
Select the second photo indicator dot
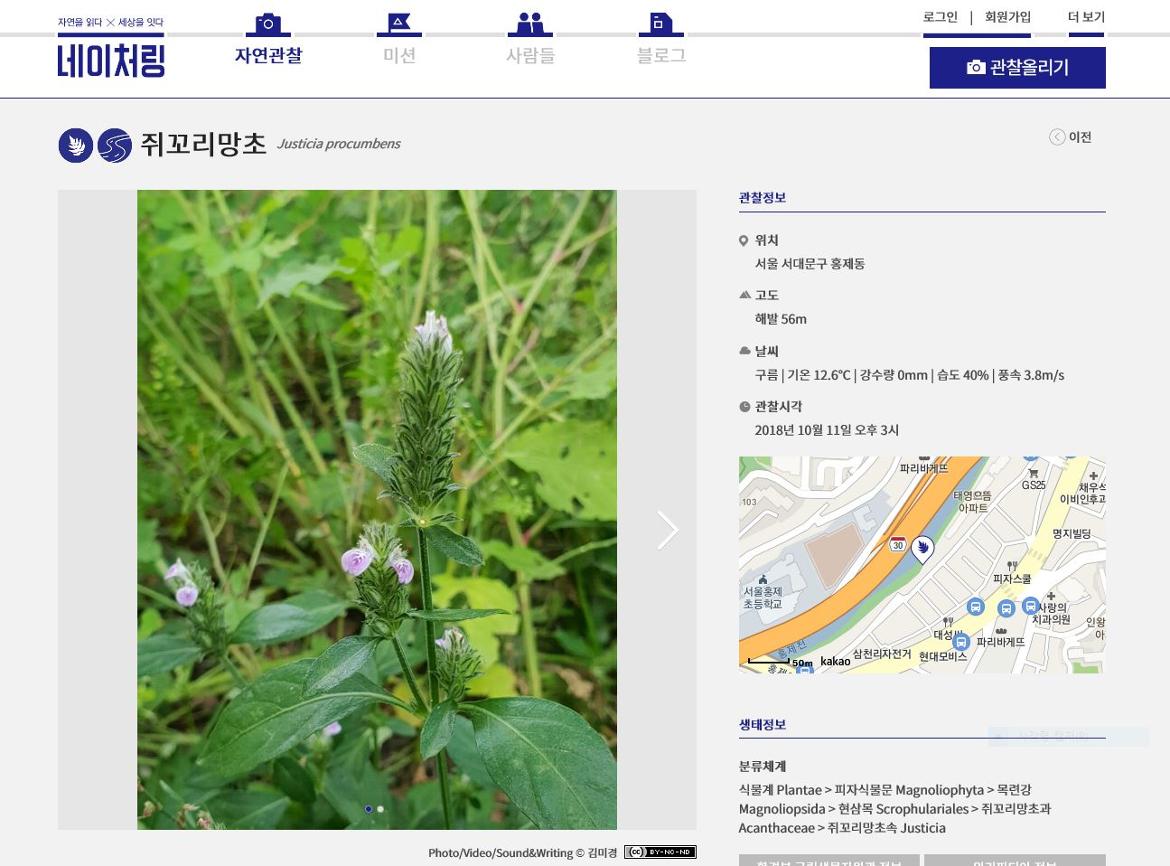380,809
